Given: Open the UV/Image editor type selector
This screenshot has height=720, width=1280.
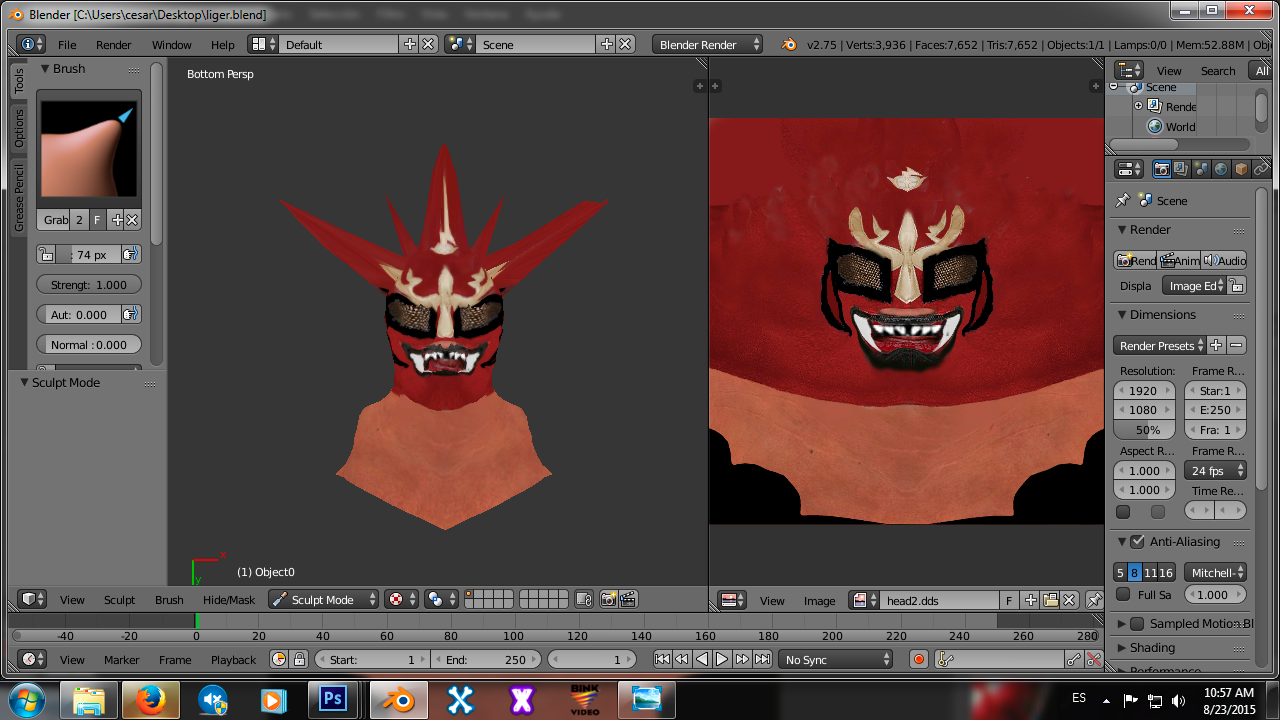Looking at the screenshot, I should point(733,600).
